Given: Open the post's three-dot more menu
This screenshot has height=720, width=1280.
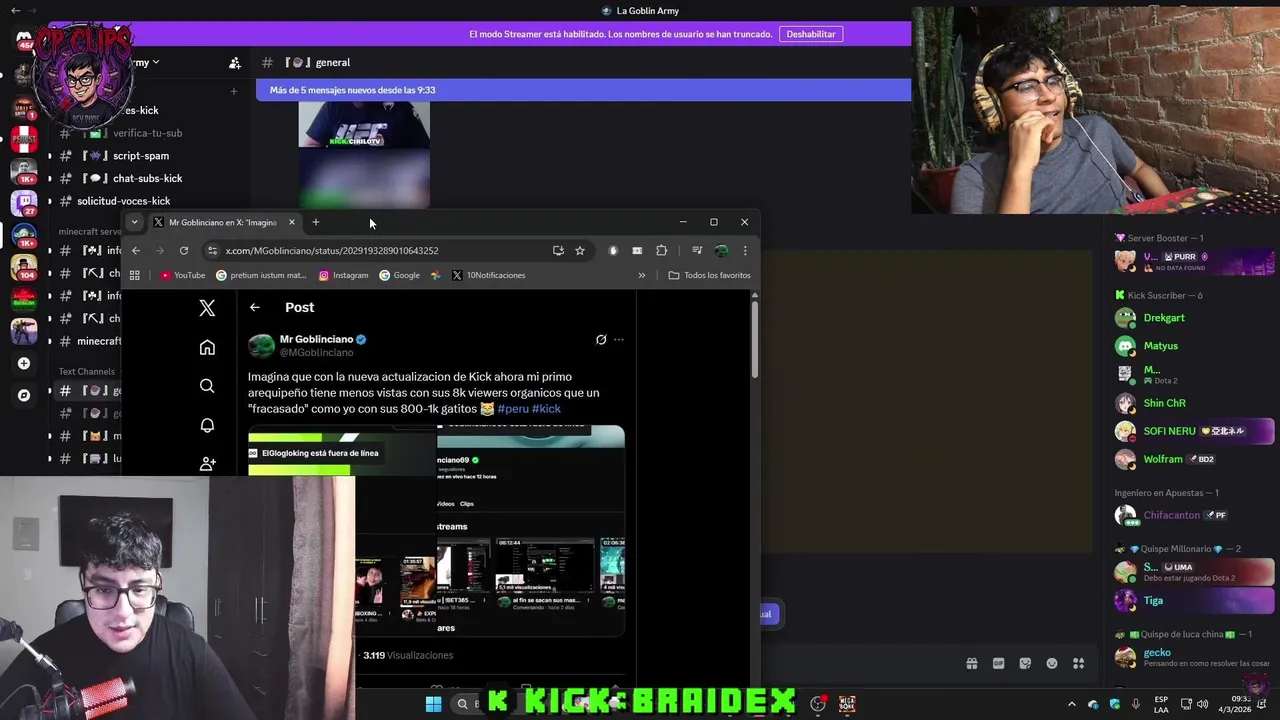Looking at the screenshot, I should coord(619,339).
